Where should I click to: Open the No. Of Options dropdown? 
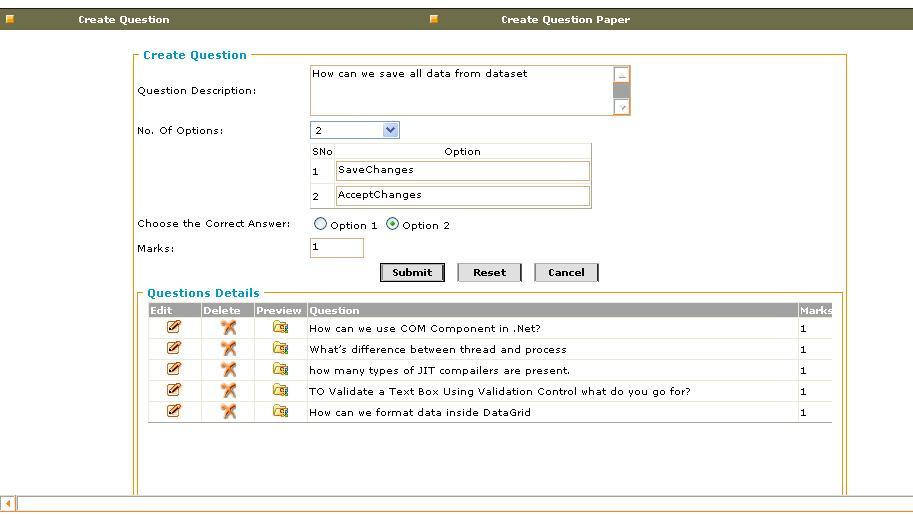(x=390, y=130)
